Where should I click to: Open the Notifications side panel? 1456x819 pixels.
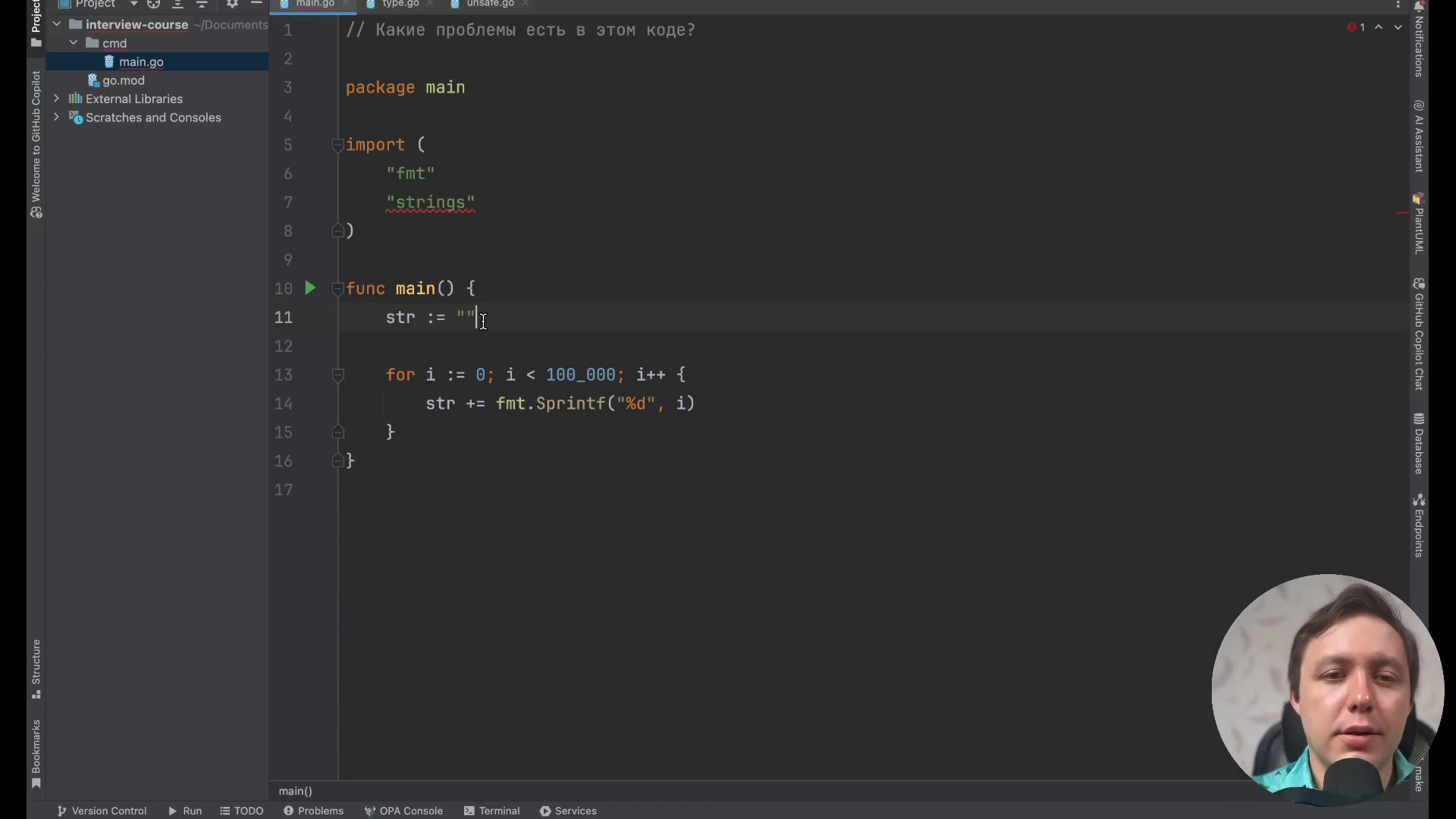coord(1418,38)
